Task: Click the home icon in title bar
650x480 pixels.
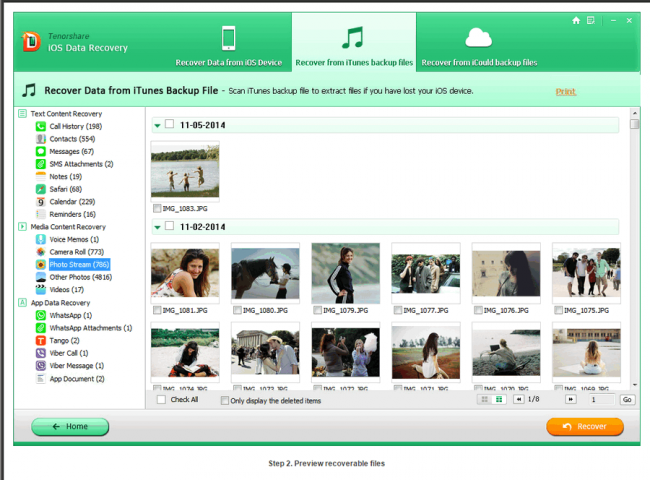Action: 576,20
